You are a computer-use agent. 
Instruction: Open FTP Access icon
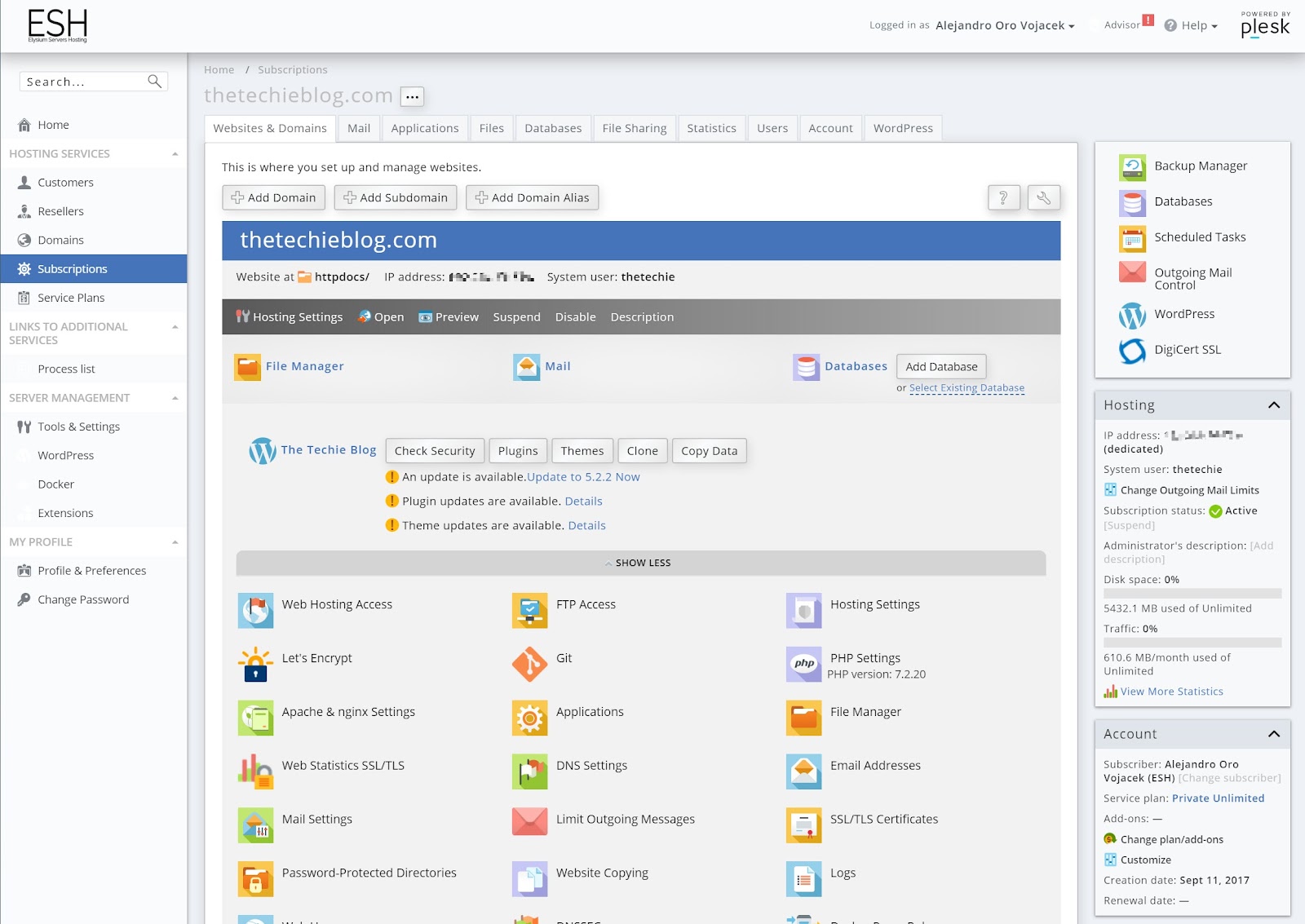(x=529, y=610)
